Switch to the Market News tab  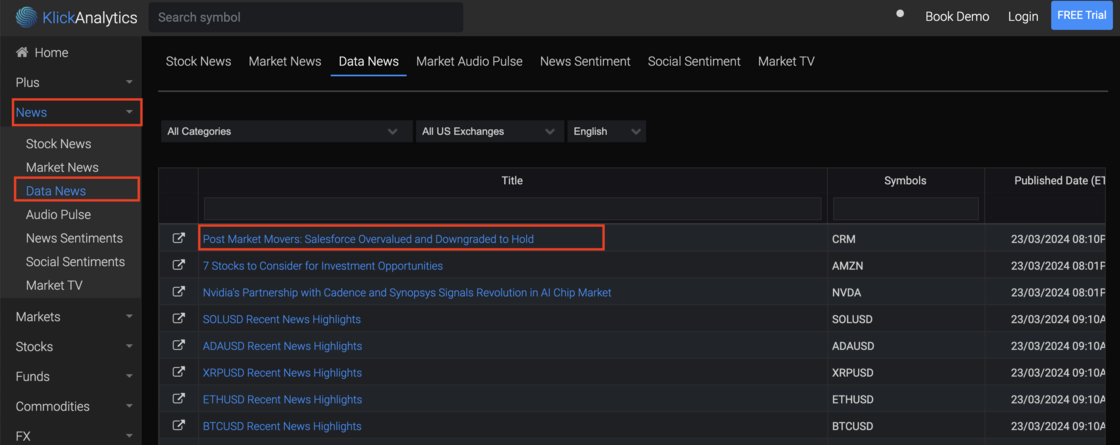[x=285, y=61]
